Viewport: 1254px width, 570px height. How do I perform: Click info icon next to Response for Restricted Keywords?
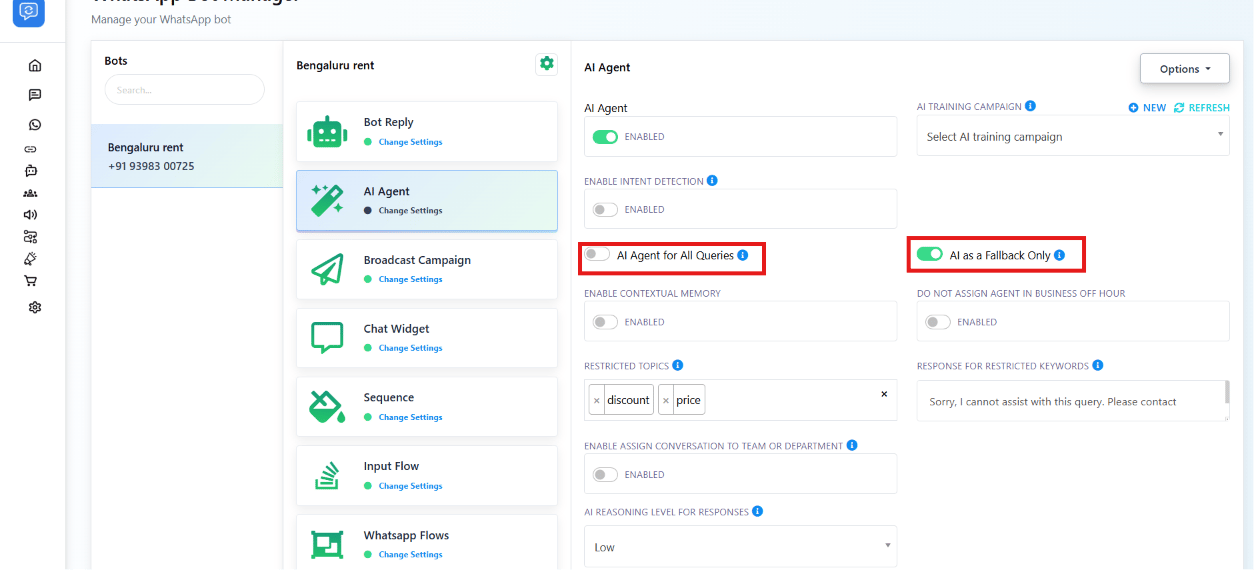(x=1098, y=366)
